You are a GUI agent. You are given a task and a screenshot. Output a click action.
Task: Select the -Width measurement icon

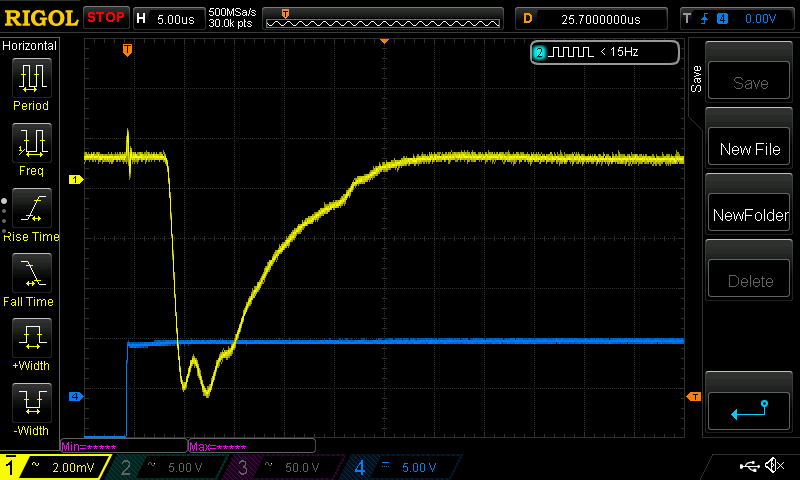pos(32,402)
